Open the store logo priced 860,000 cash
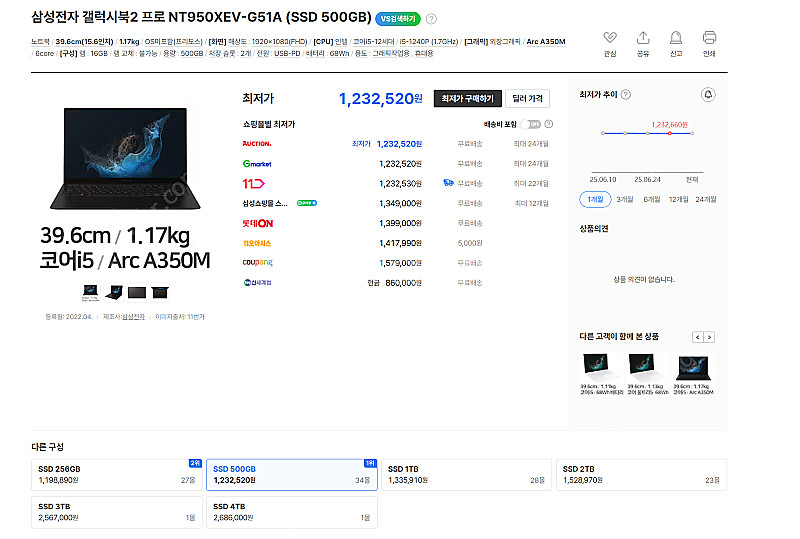 pos(257,282)
